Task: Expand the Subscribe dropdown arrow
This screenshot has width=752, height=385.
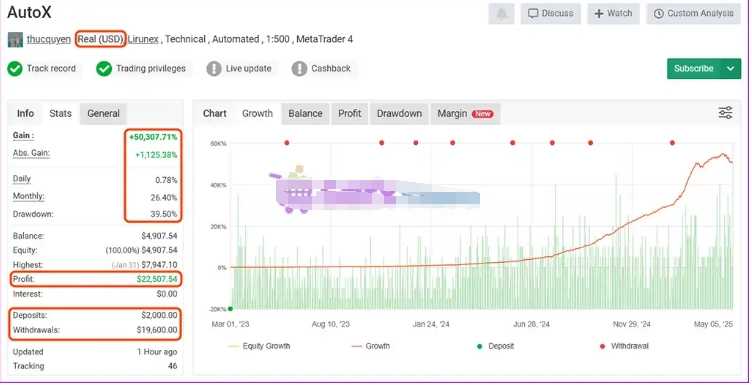Action: (x=730, y=69)
